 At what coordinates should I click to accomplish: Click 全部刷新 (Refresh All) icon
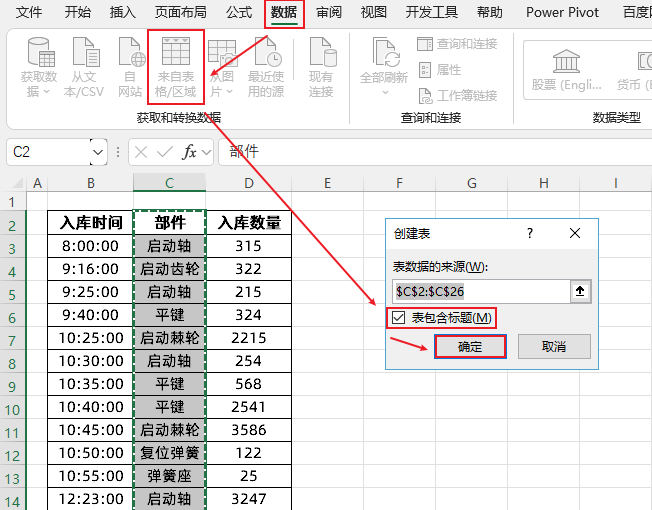pos(384,67)
